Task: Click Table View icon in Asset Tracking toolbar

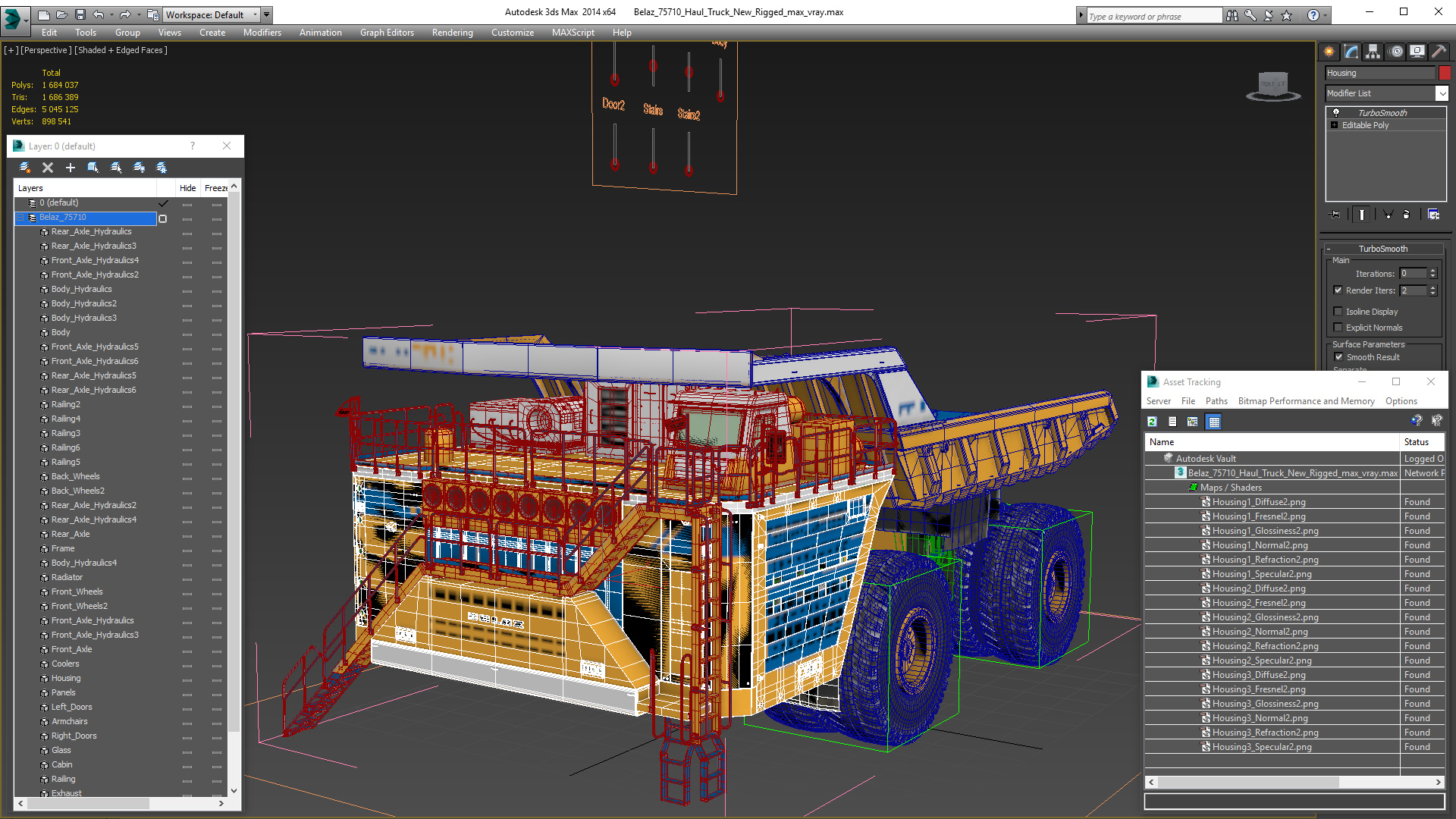Action: (1214, 422)
